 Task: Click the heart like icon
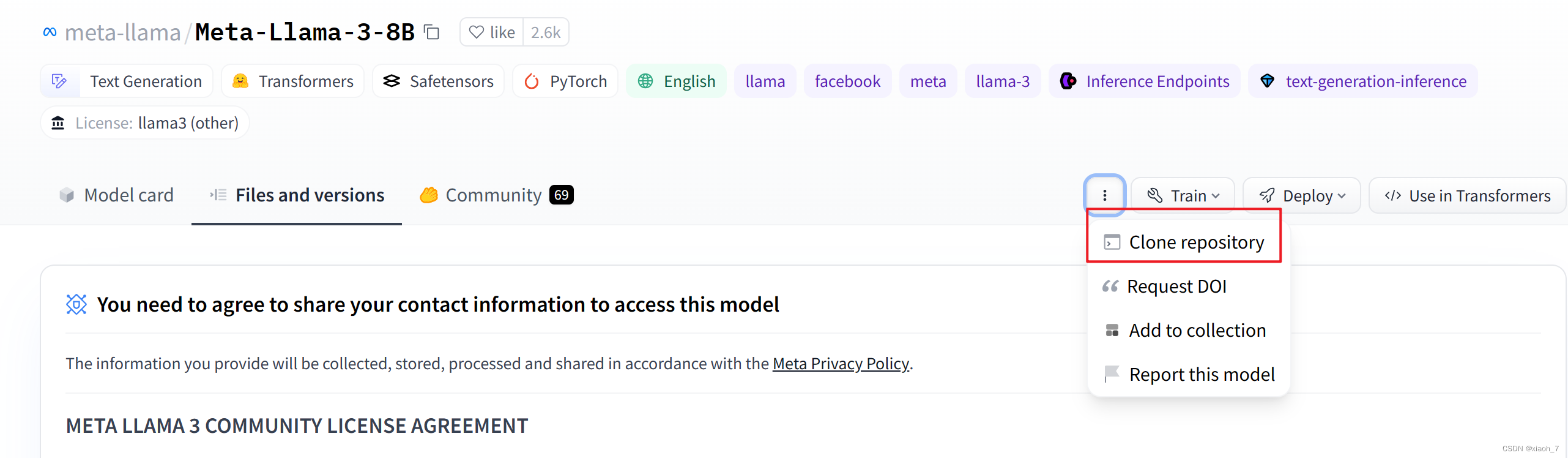[476, 32]
